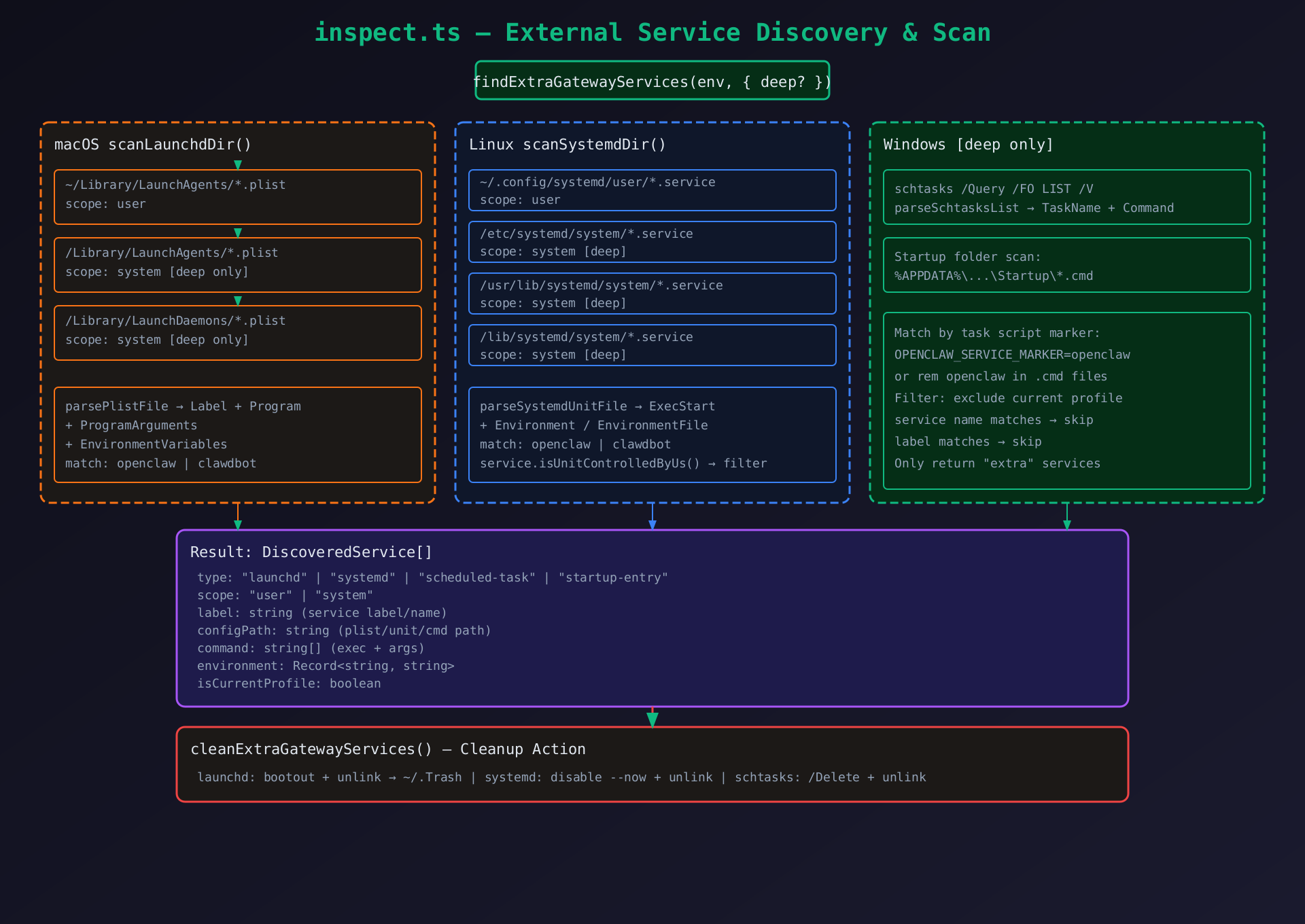Select the Startup folder scan box
The width and height of the screenshot is (1305, 924).
point(1066,266)
